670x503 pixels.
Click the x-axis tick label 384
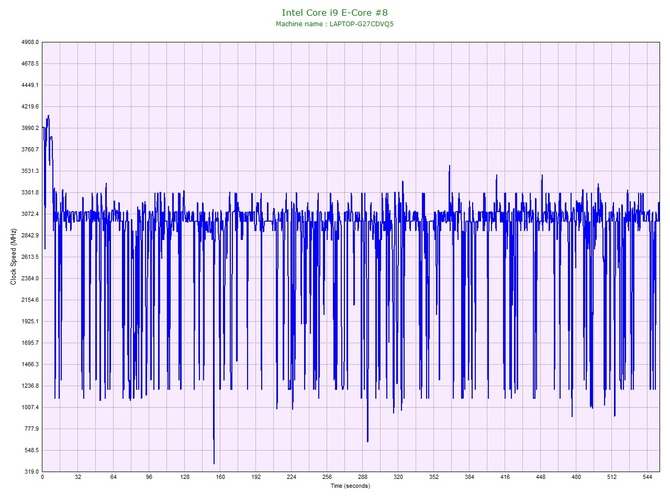469,477
